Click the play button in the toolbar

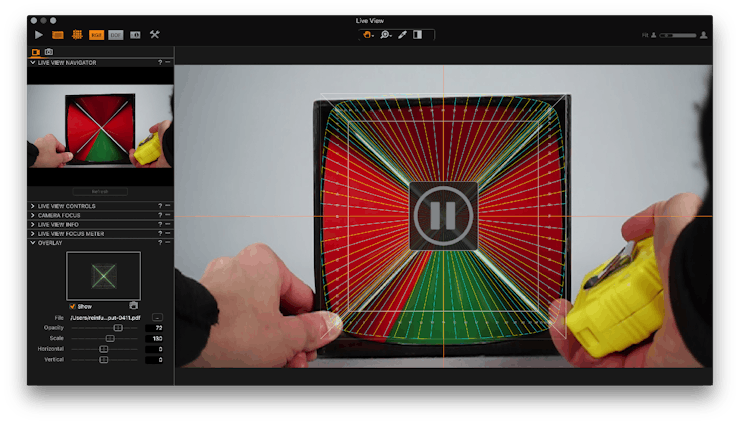pos(39,34)
